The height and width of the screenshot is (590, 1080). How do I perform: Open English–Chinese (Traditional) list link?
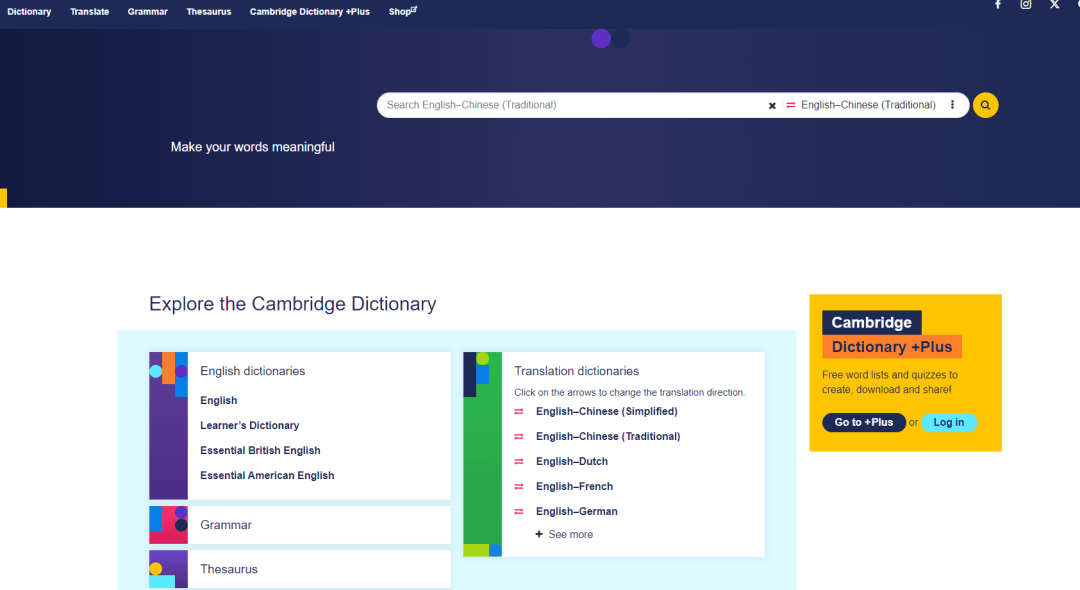click(x=608, y=436)
